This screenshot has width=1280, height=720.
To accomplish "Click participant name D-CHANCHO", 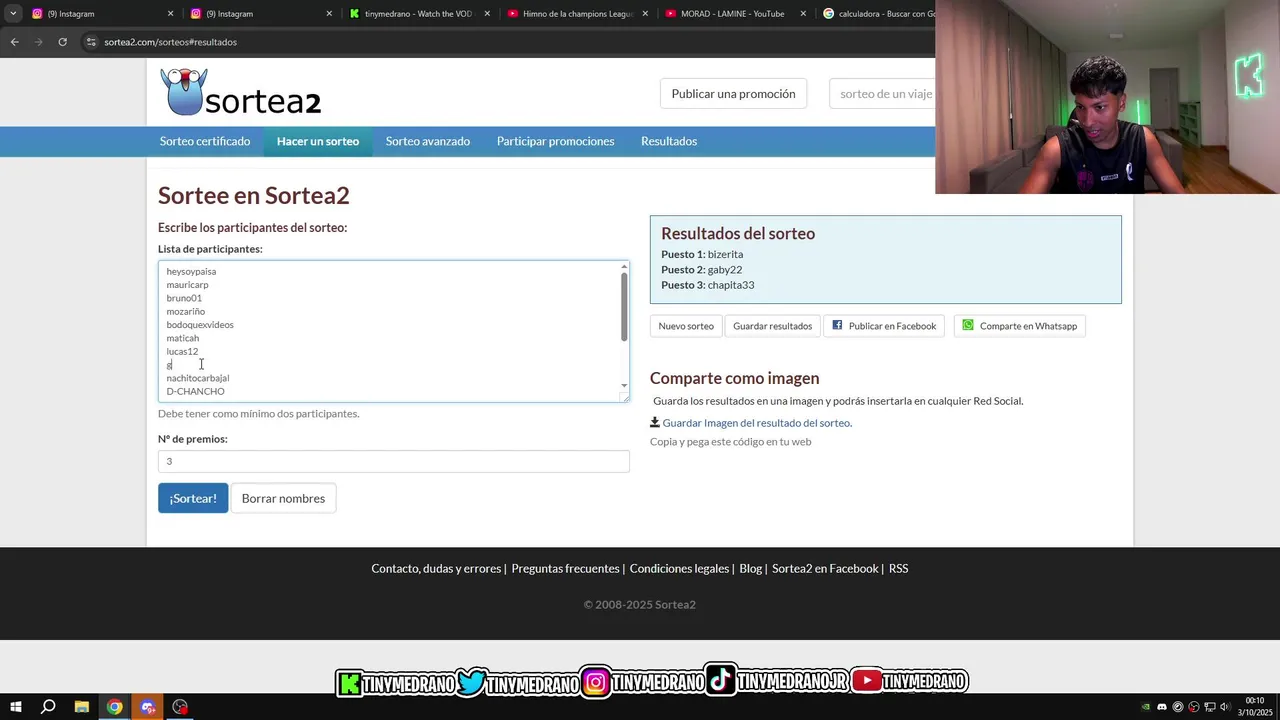I will click(195, 391).
